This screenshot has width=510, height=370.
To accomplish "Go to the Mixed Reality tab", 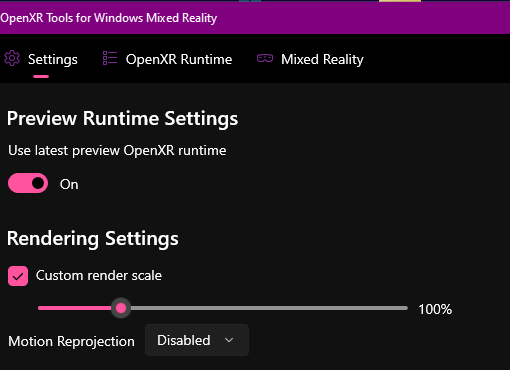I will tap(322, 60).
